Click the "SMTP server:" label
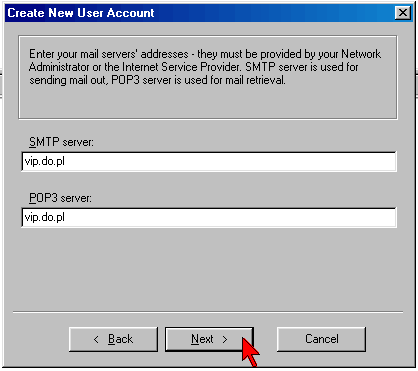Screen dimensions: 418x371 61,142
